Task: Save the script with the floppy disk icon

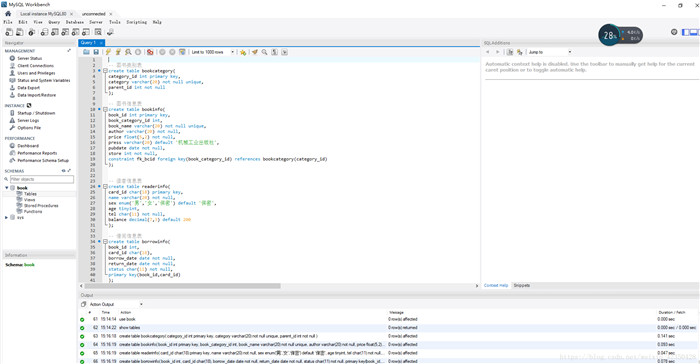Action: pyautogui.click(x=96, y=52)
